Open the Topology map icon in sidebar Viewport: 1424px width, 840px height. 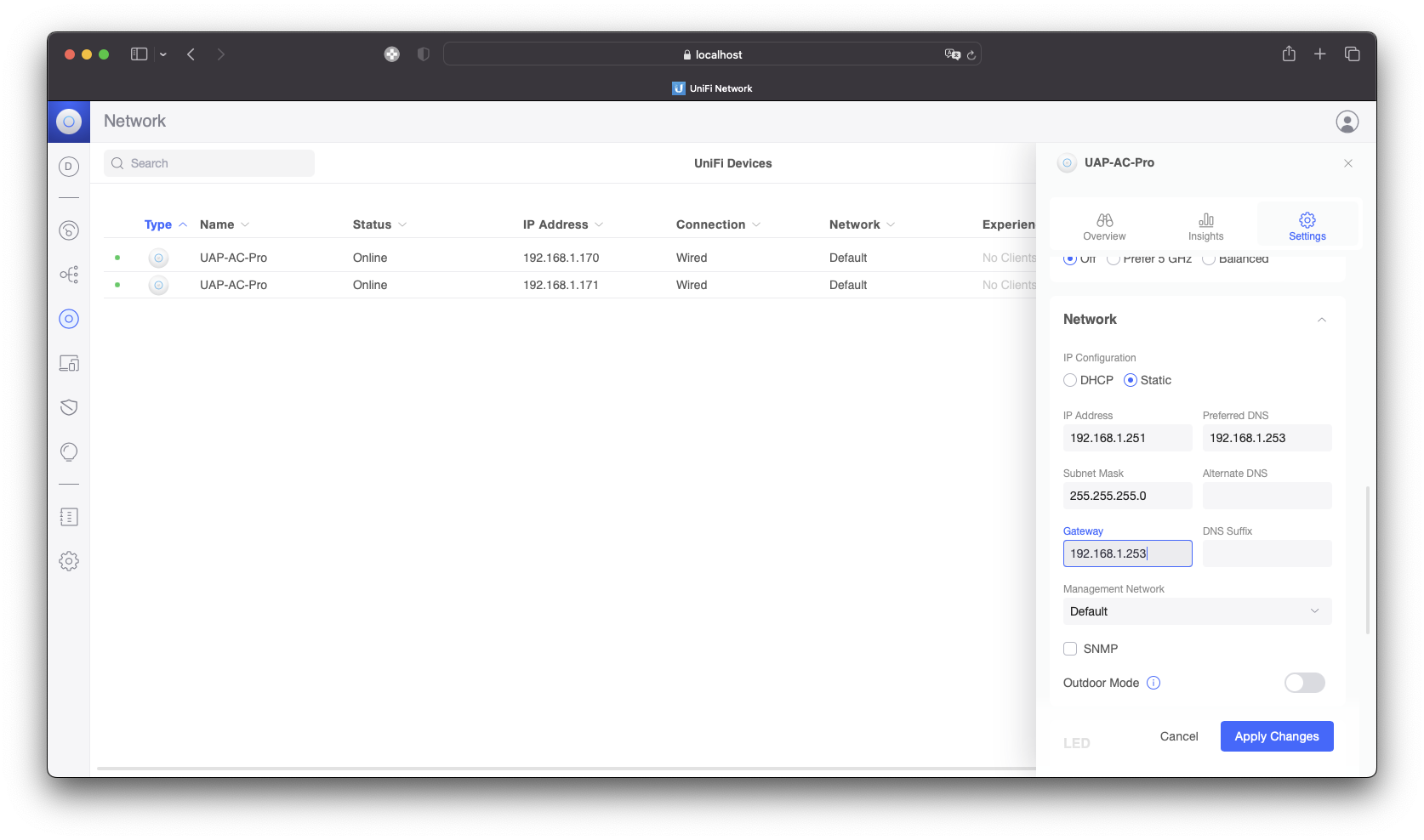69,275
